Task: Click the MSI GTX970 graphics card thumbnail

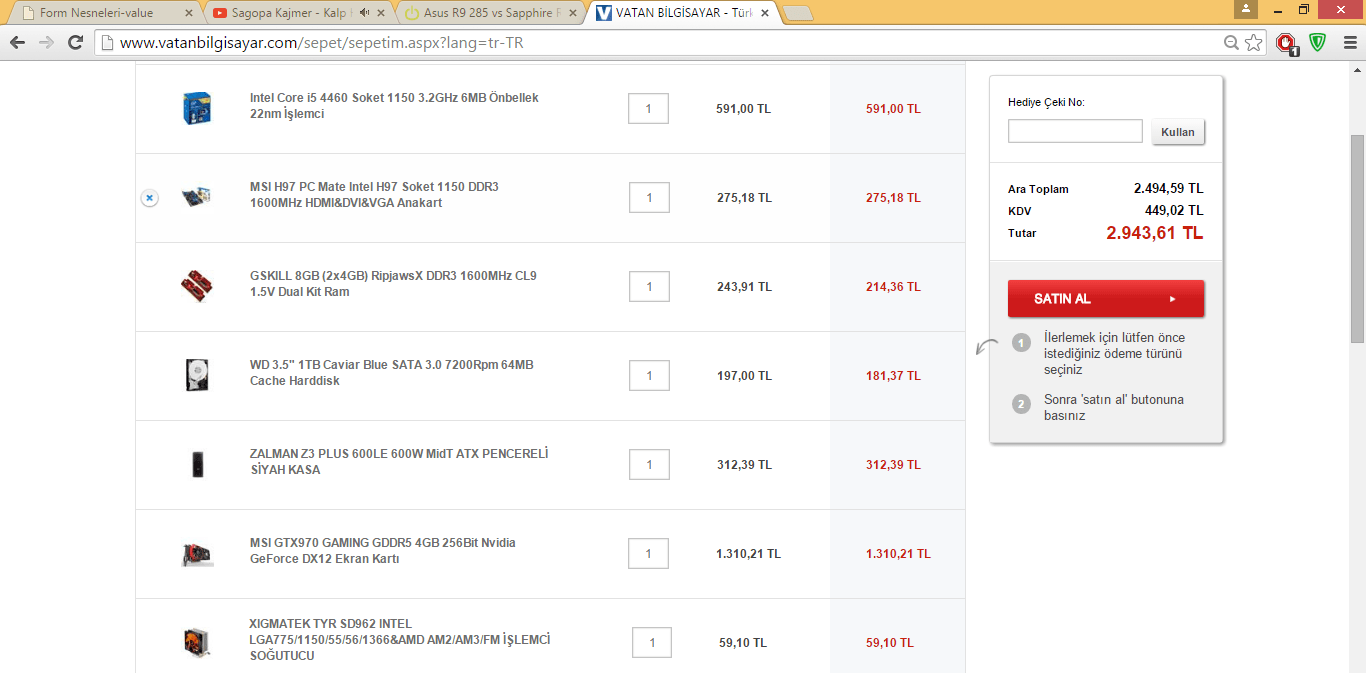Action: [197, 553]
